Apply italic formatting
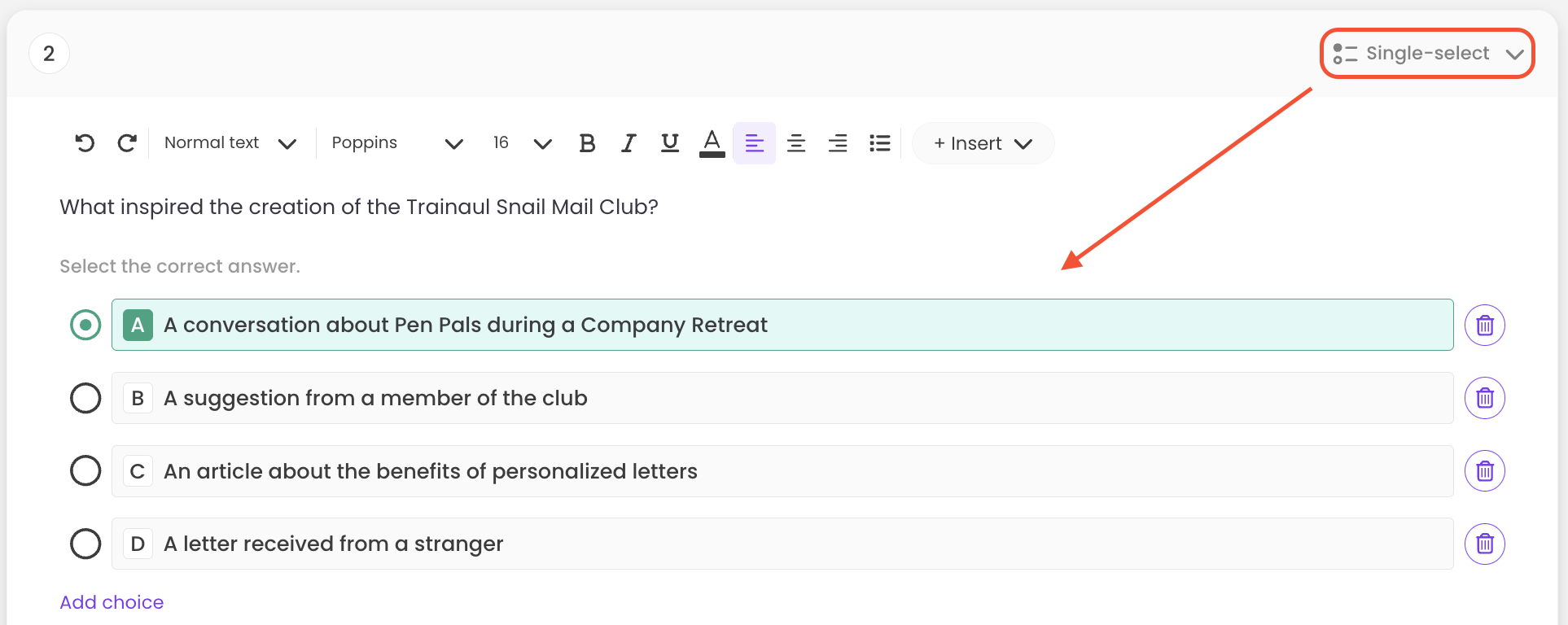The image size is (1568, 625). 628,143
